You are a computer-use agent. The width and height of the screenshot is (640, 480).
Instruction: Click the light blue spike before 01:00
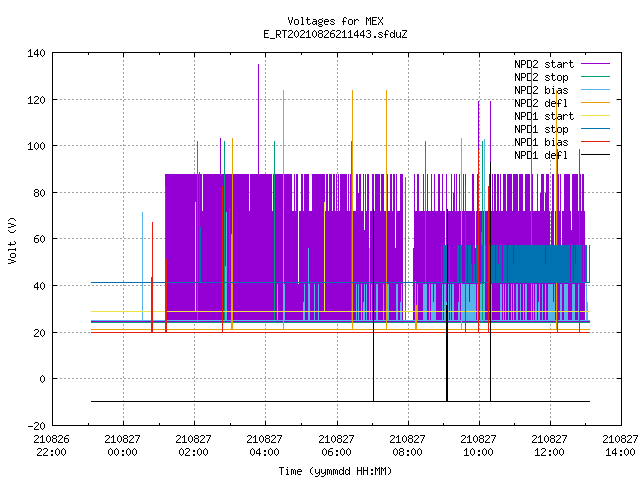click(x=142, y=265)
